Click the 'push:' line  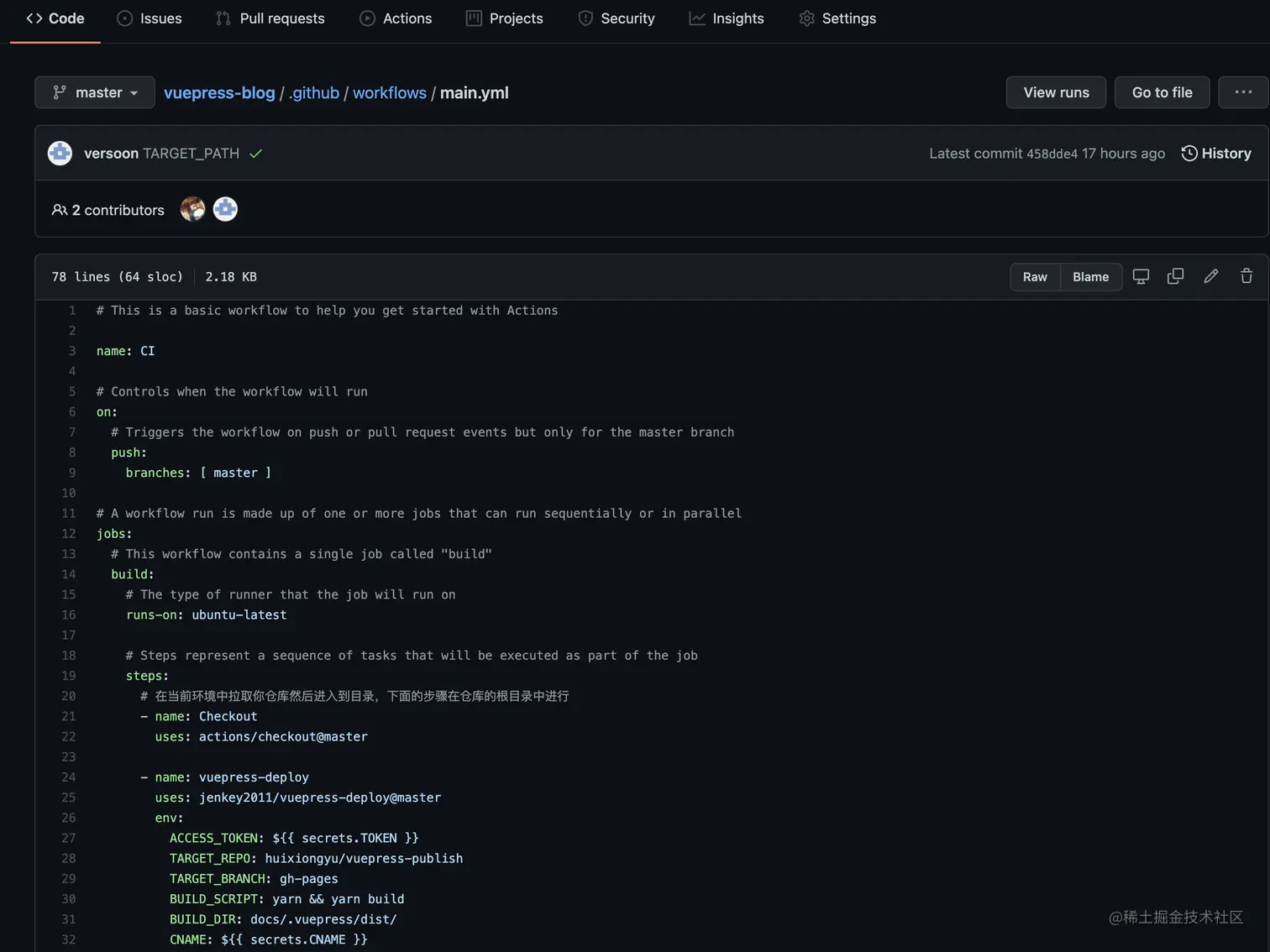tap(129, 452)
